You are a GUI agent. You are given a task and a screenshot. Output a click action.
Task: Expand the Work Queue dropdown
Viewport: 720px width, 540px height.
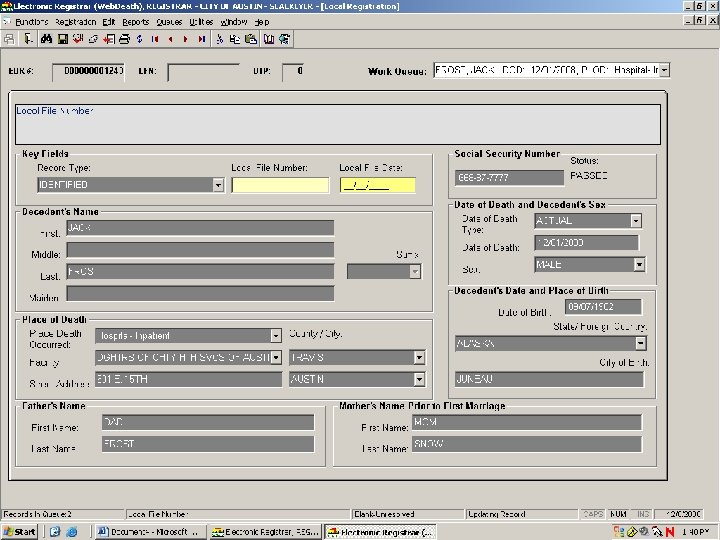pos(664,70)
